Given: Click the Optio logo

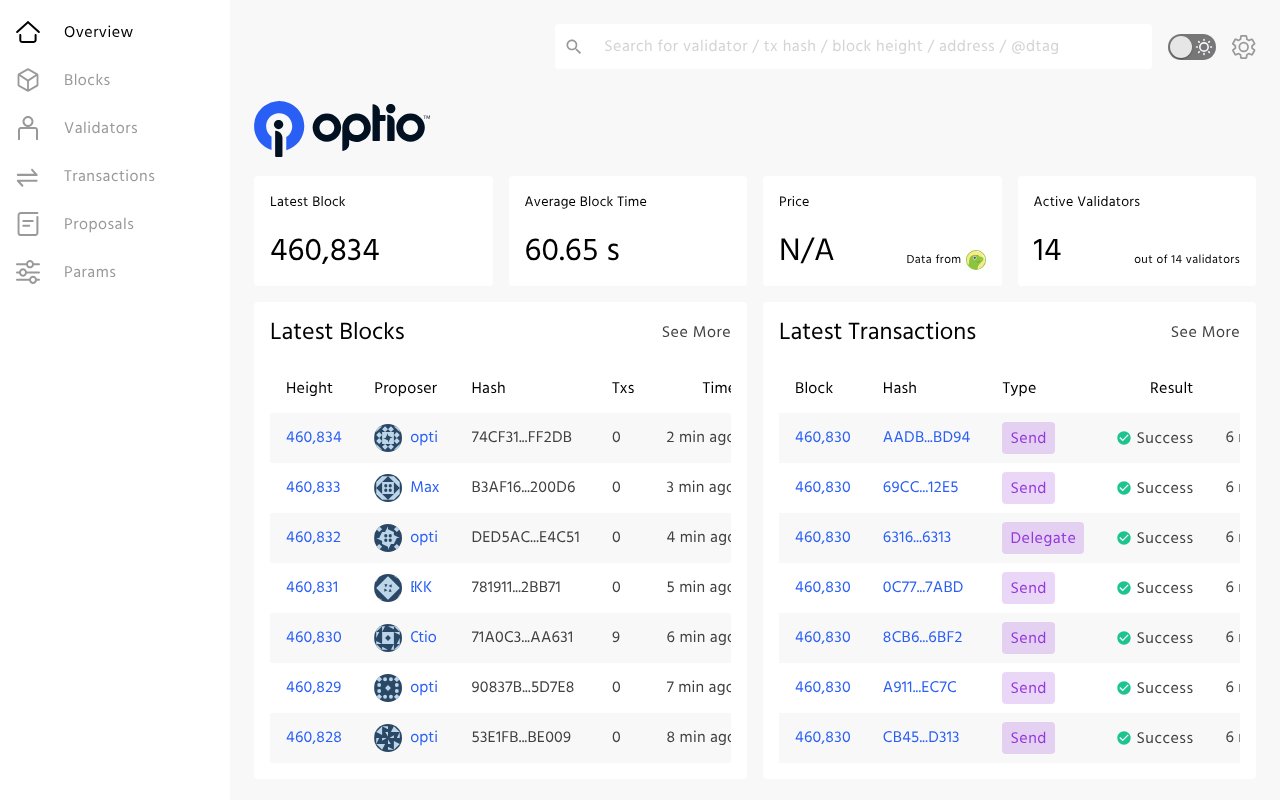Looking at the screenshot, I should [341, 128].
